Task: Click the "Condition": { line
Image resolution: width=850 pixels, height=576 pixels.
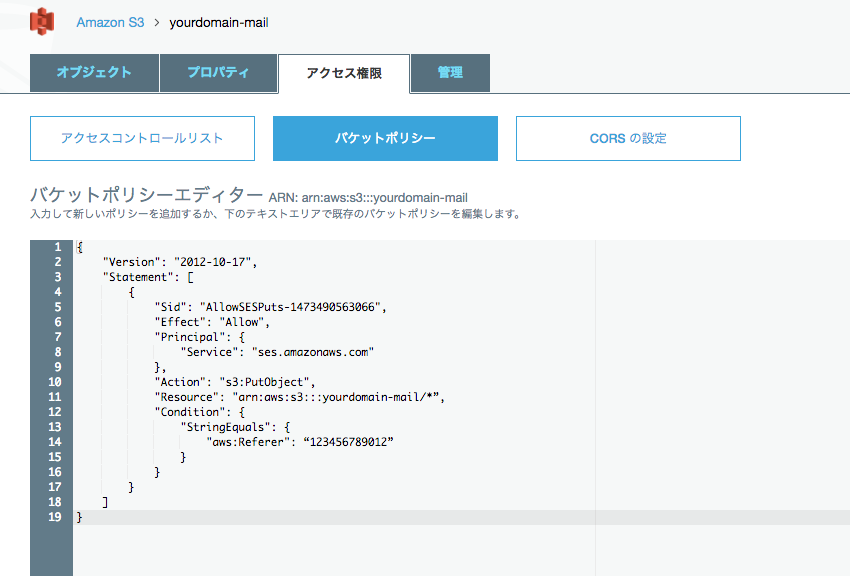Action: pos(200,412)
